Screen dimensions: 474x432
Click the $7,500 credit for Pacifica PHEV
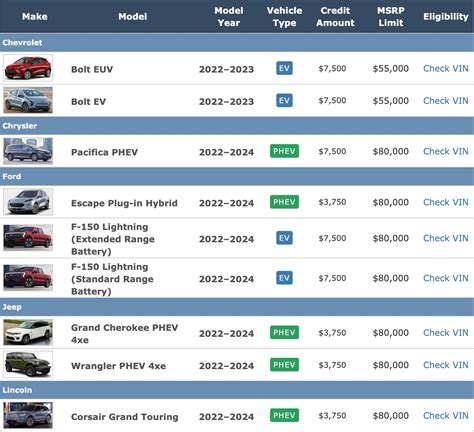click(332, 151)
